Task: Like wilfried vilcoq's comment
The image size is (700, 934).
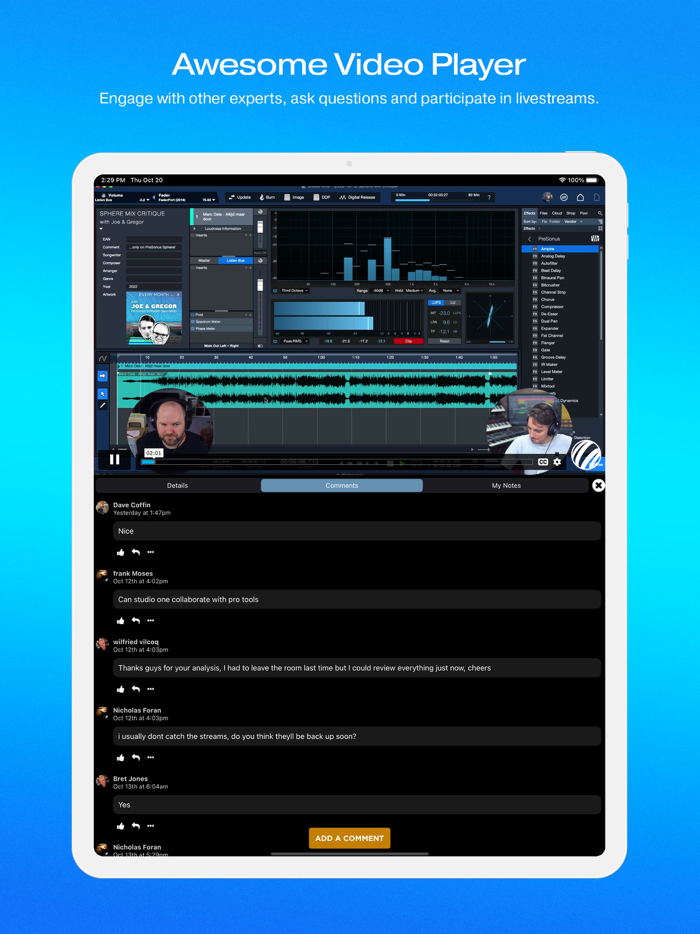Action: pyautogui.click(x=120, y=689)
